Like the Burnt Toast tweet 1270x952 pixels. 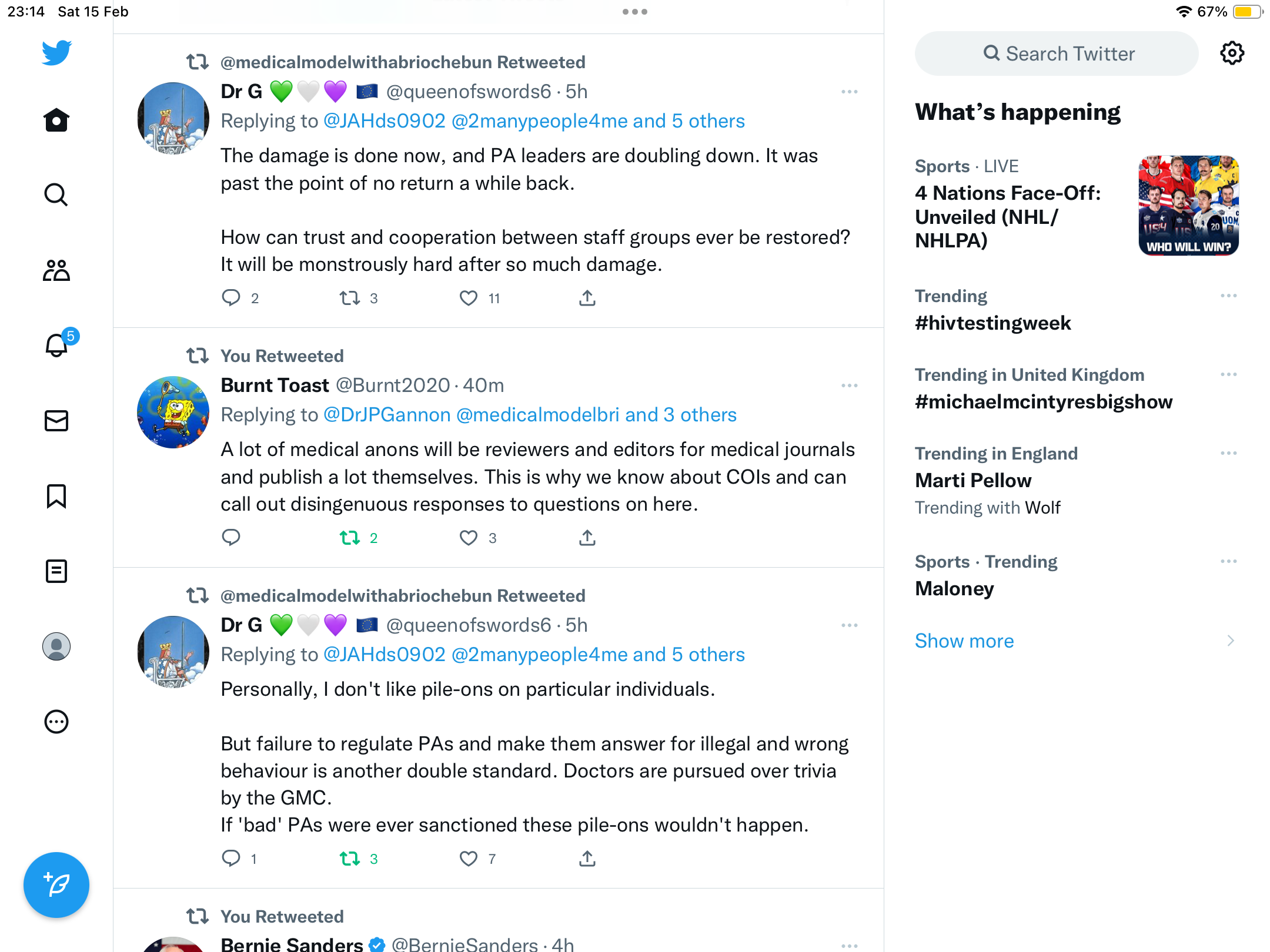[x=469, y=538]
